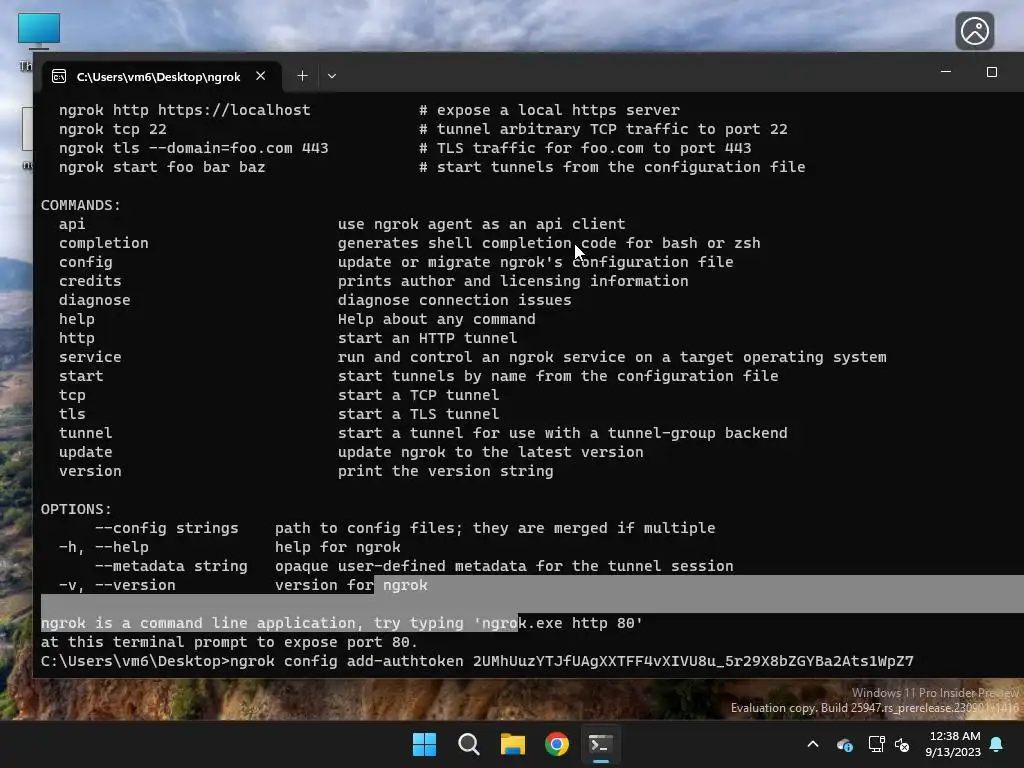The width and height of the screenshot is (1024, 768).
Task: Open taskbar Search
Action: (x=468, y=744)
